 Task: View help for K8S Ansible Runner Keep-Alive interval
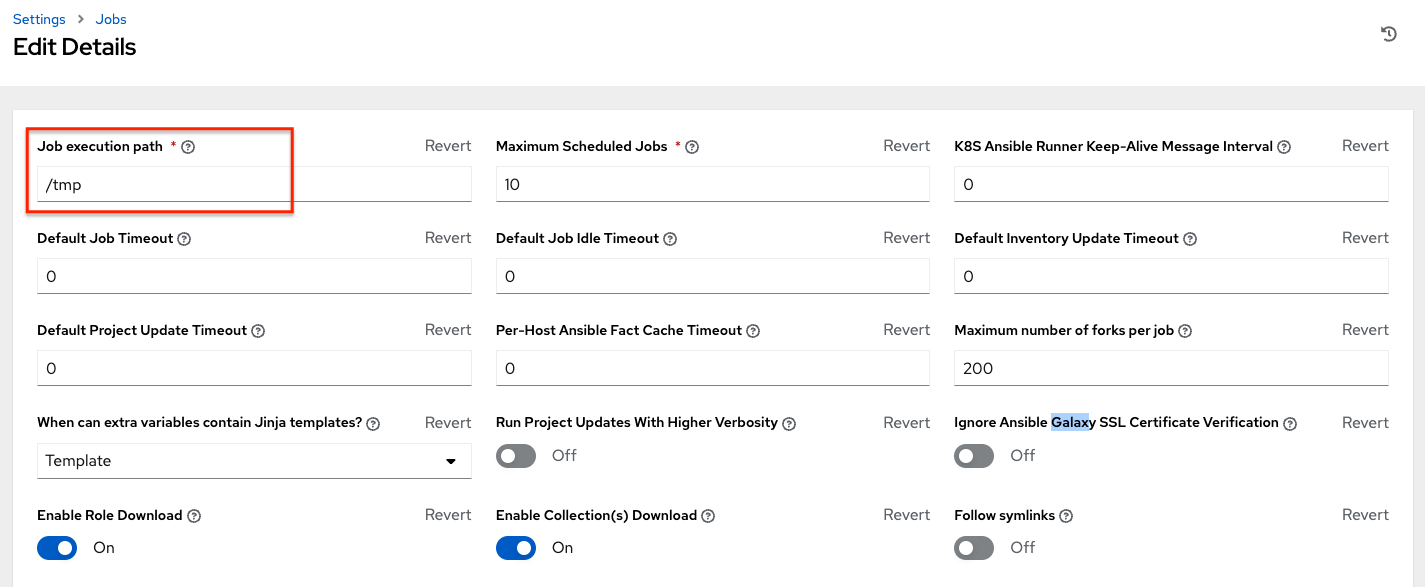click(1283, 146)
